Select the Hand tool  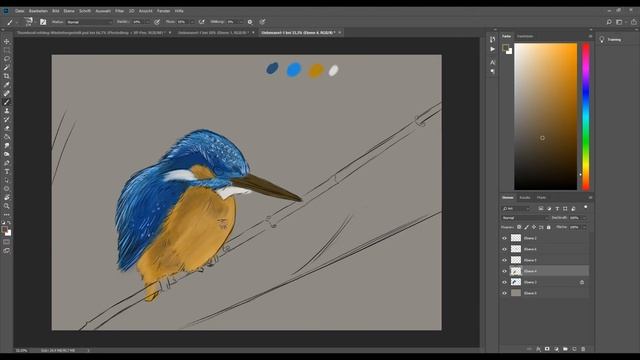[7, 198]
